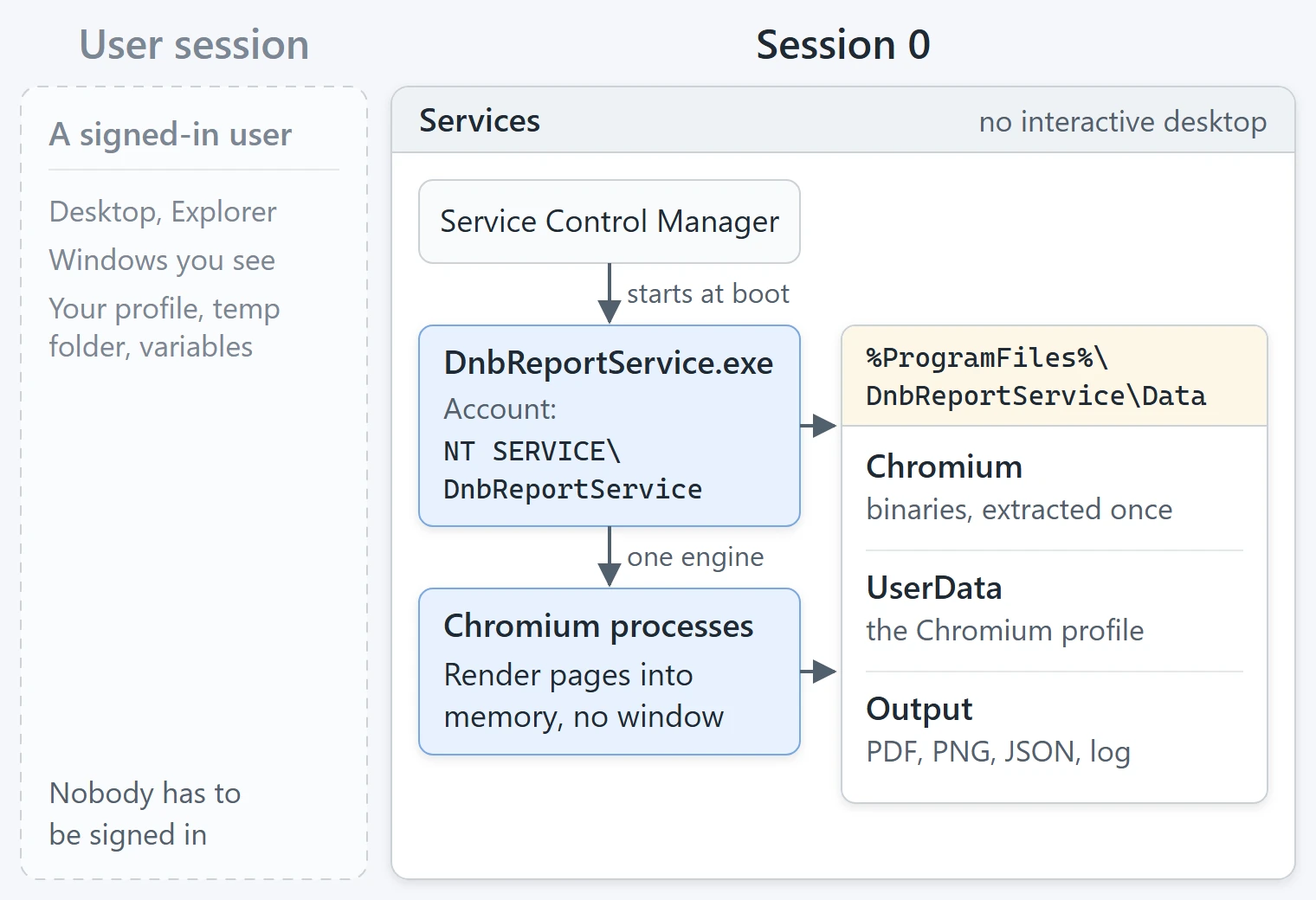
Task: Select the "NT SERVICE\DnbReportService" account name
Action: pos(573,470)
